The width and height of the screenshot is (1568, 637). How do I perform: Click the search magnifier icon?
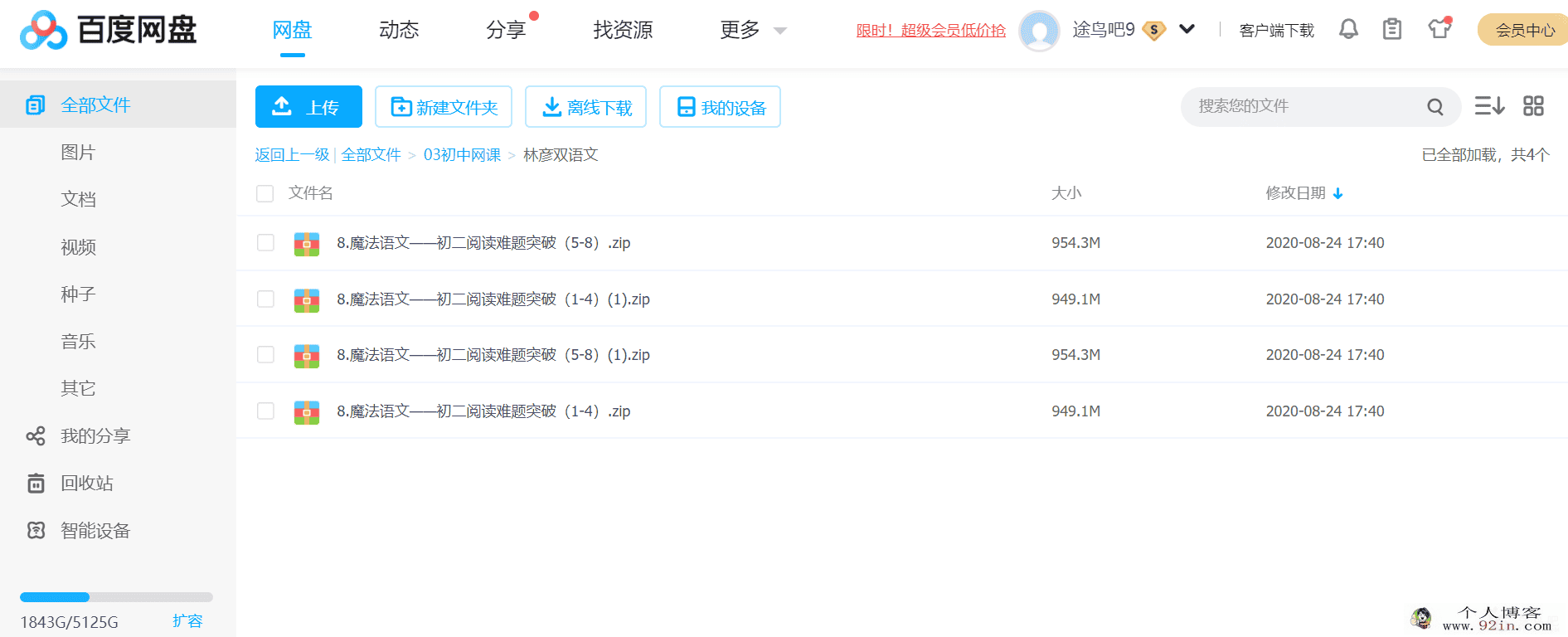[x=1435, y=106]
